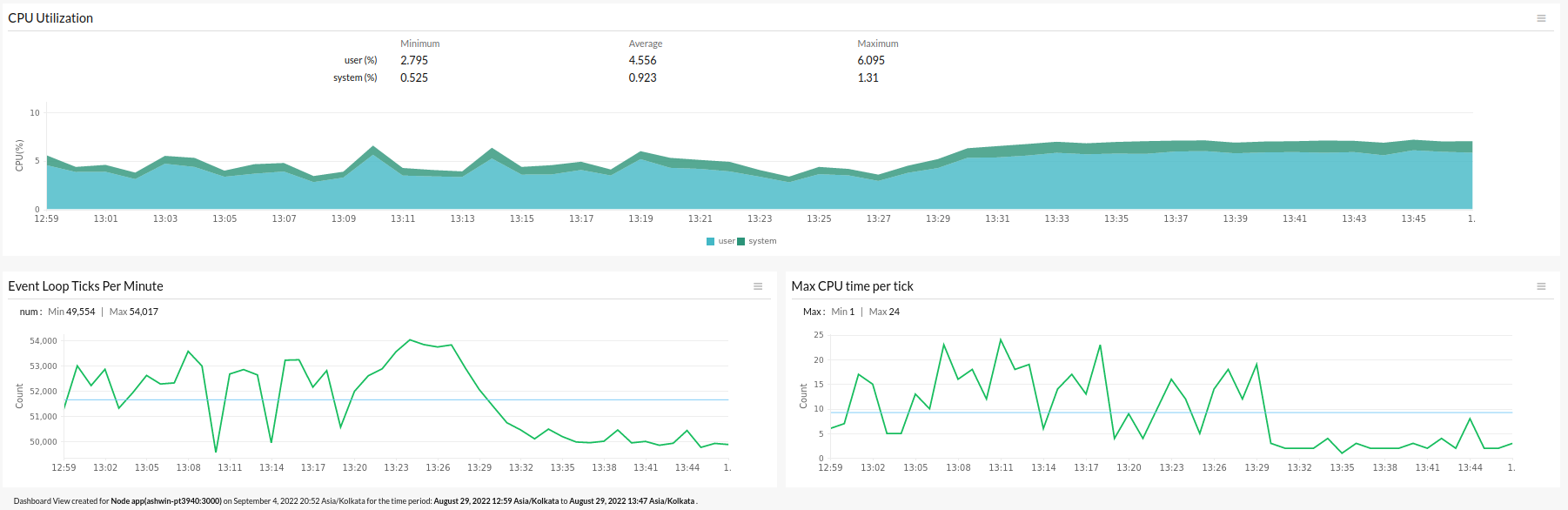Screen dimensions: 1568x510
Task: Click the user Maximum value 6.095
Action: pyautogui.click(x=871, y=60)
